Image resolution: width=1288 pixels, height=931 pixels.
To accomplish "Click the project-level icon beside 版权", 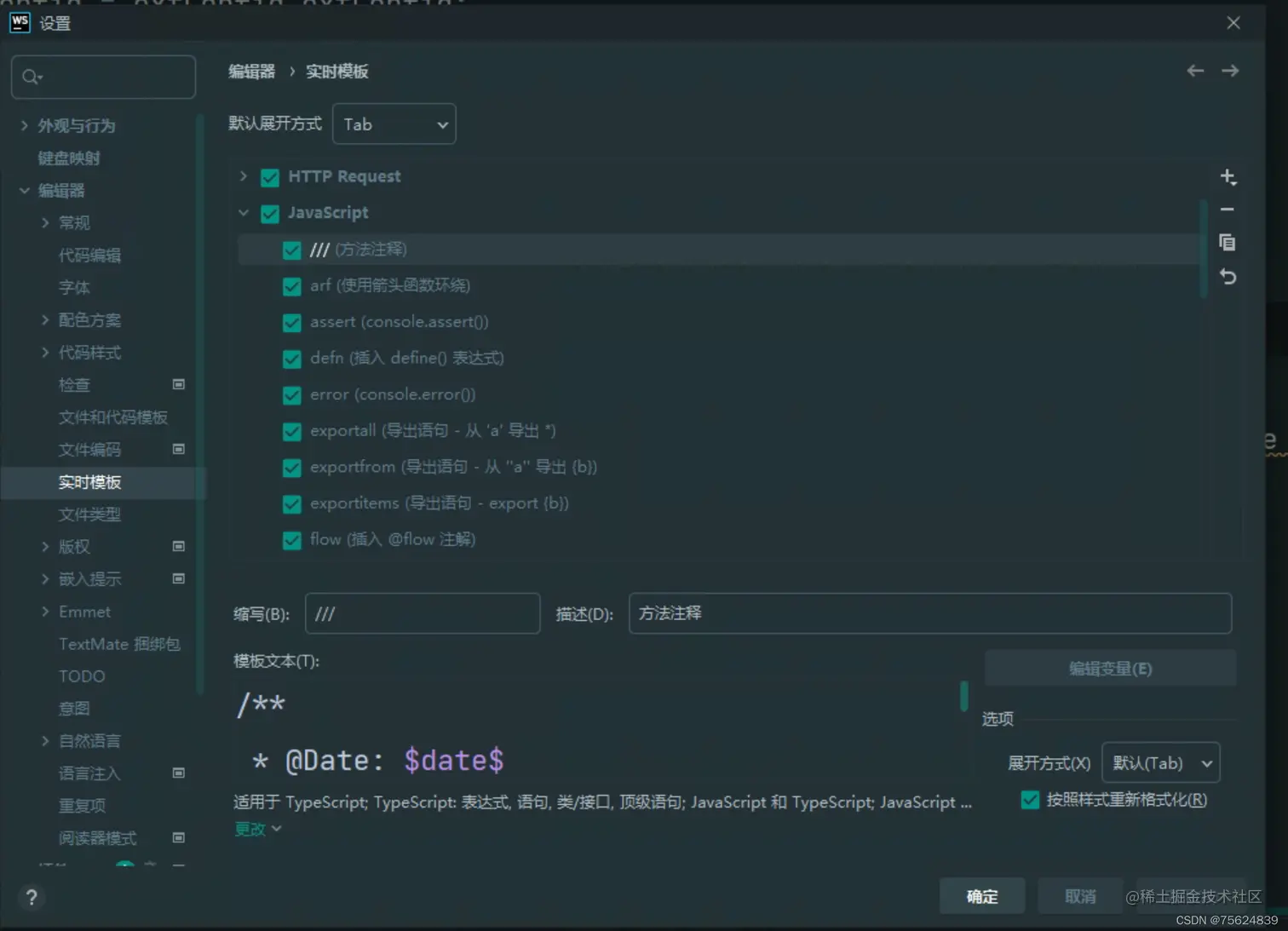I will (x=179, y=546).
